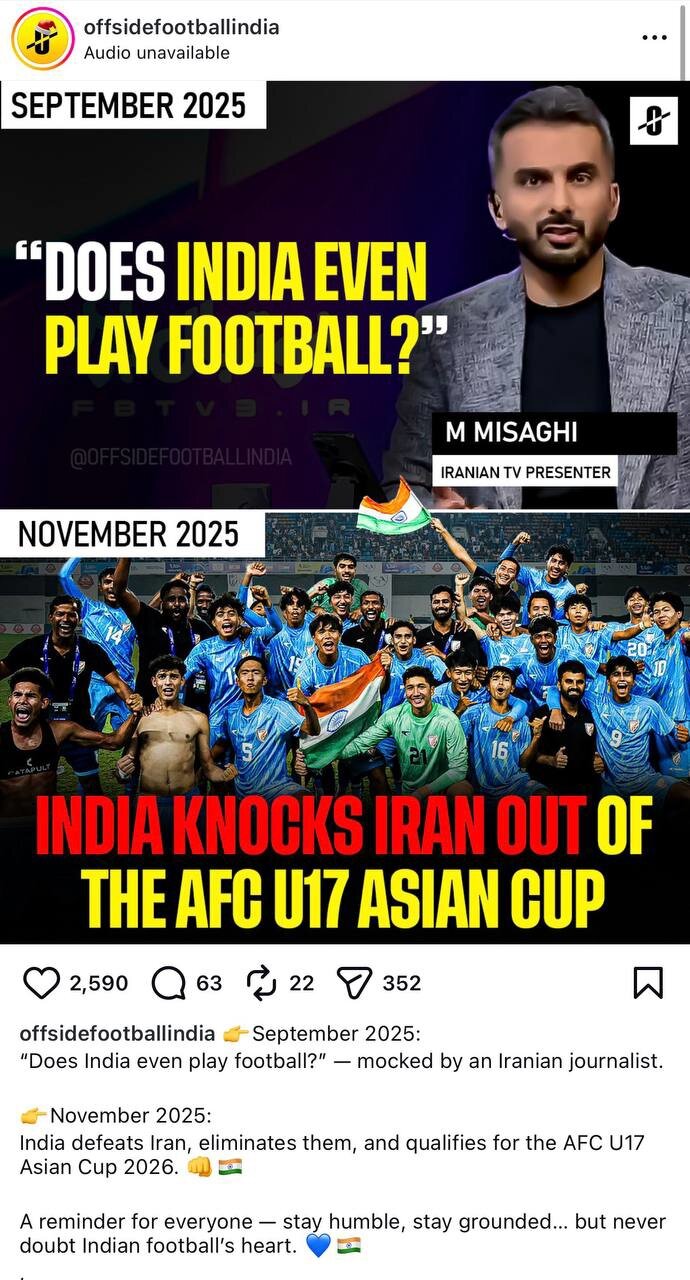
Task: Tap the India knocks Iran out headline
Action: click(x=345, y=862)
